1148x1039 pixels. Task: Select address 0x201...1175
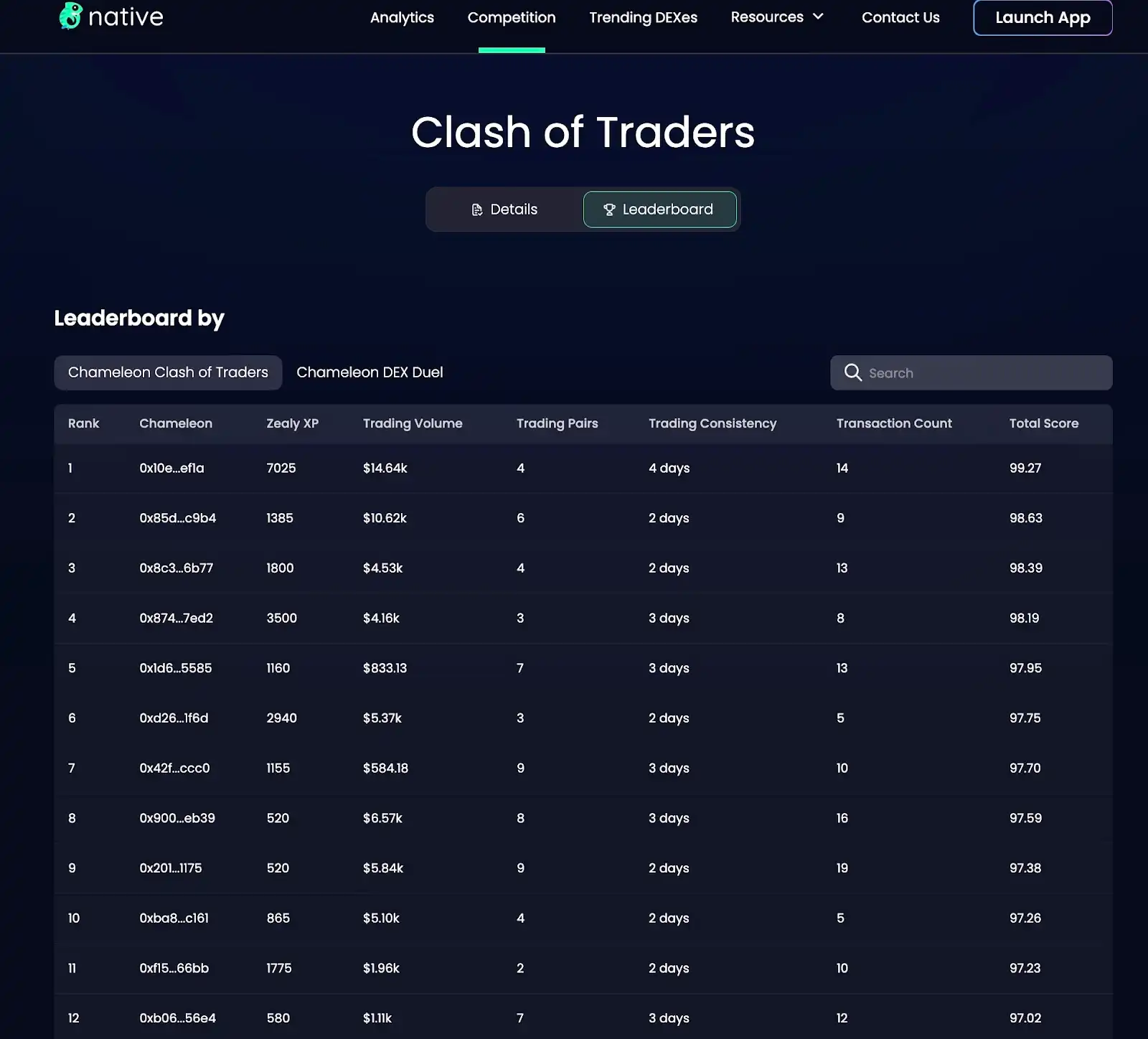(x=171, y=868)
